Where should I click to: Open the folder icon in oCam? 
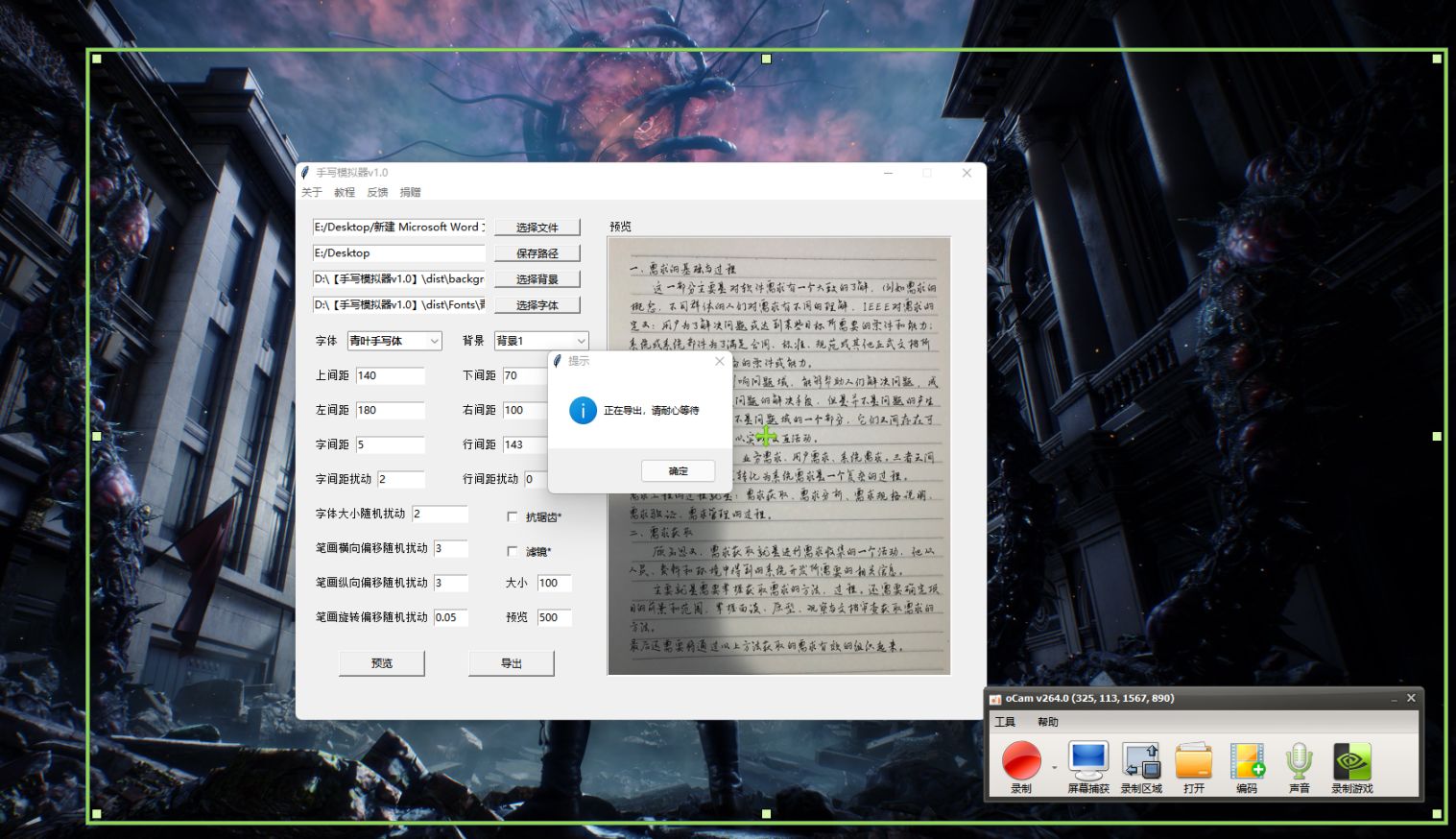point(1194,761)
